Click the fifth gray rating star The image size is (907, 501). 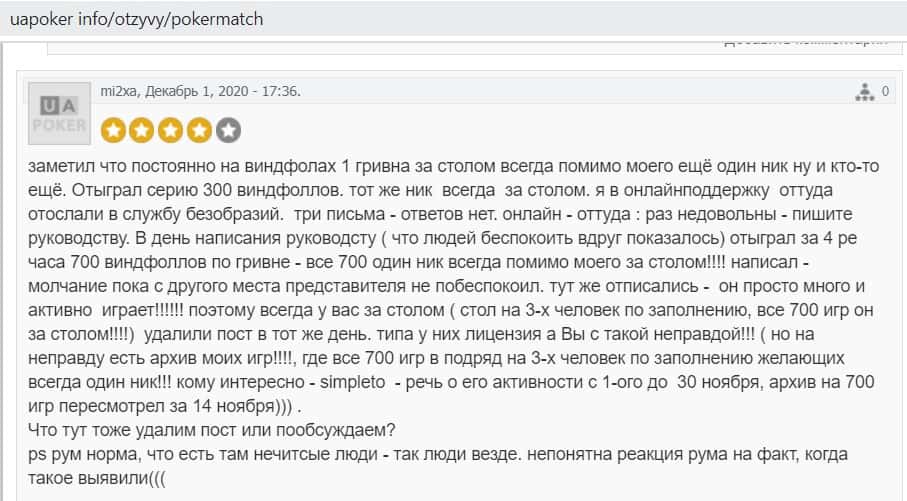pos(229,130)
